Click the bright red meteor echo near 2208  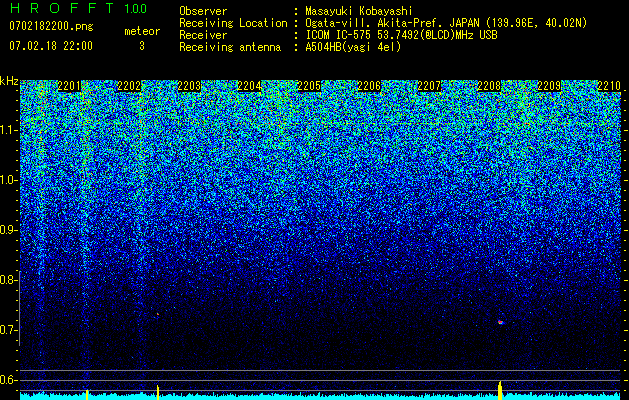[x=500, y=322]
